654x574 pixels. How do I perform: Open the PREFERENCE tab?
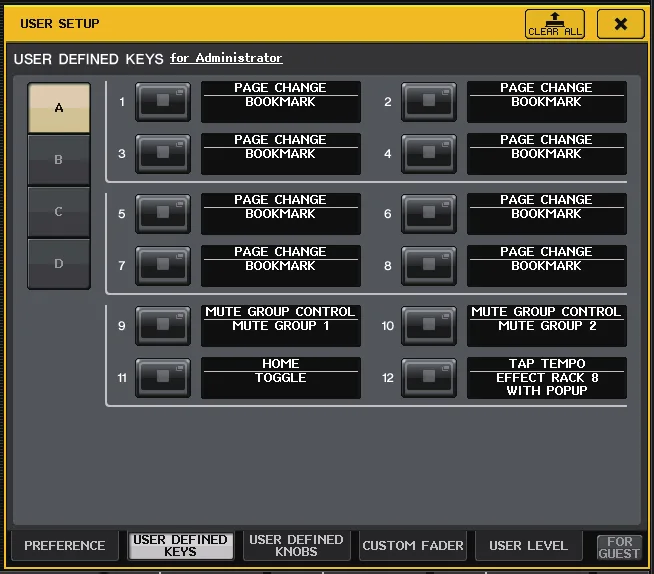[65, 546]
